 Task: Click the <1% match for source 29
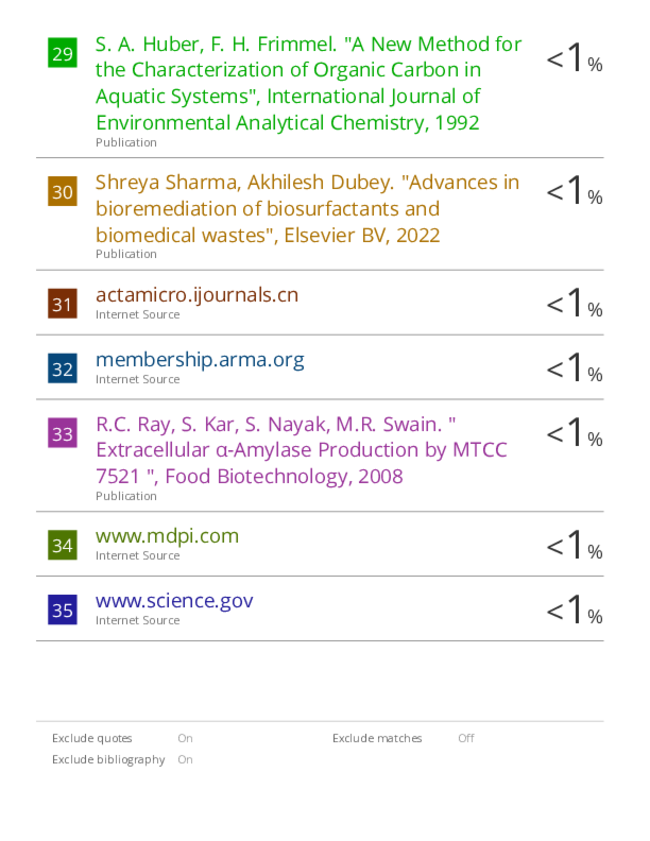coord(574,57)
